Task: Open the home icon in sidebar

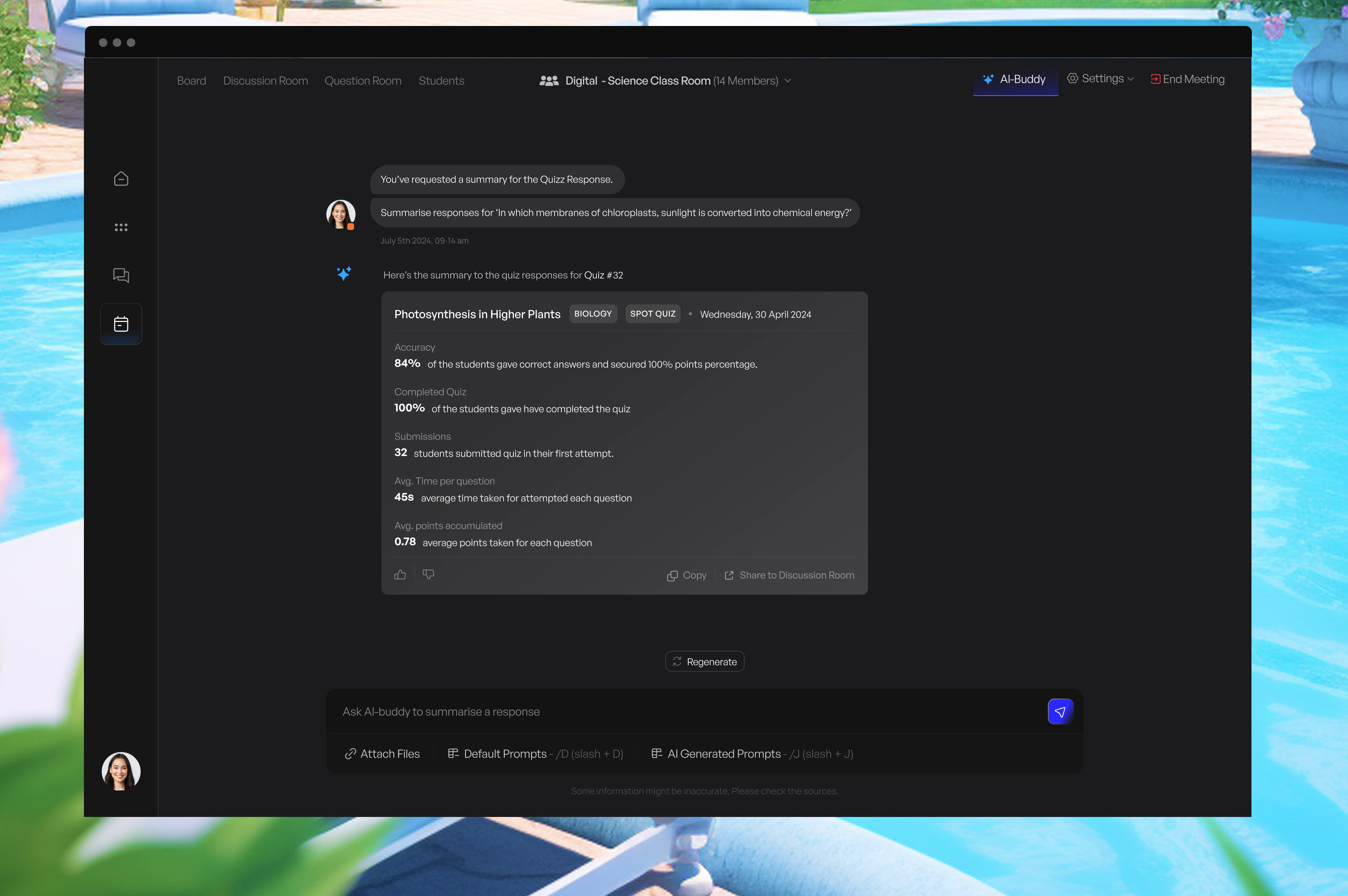Action: (121, 179)
